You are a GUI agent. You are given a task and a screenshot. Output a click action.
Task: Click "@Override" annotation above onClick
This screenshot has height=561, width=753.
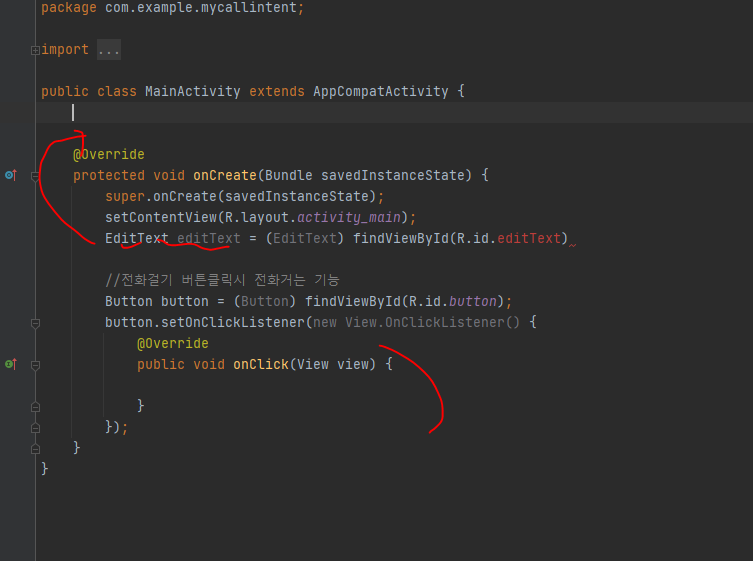click(173, 343)
